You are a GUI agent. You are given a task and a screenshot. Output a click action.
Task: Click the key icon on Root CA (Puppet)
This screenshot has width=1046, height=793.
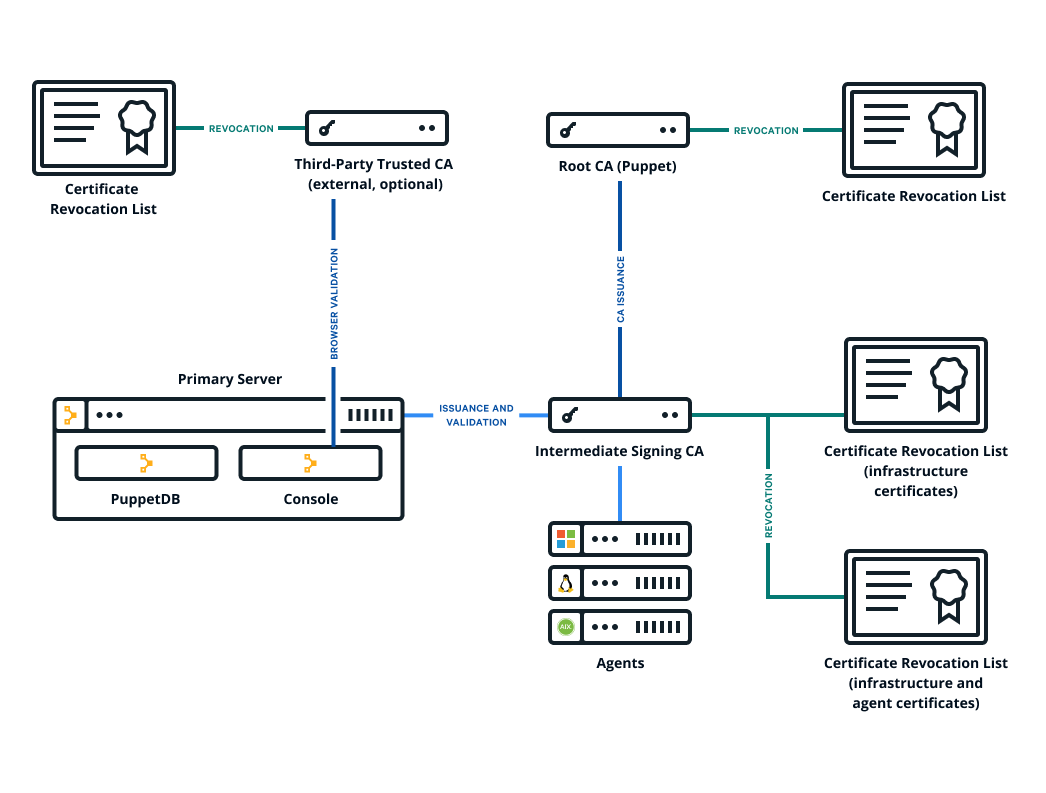tap(567, 130)
